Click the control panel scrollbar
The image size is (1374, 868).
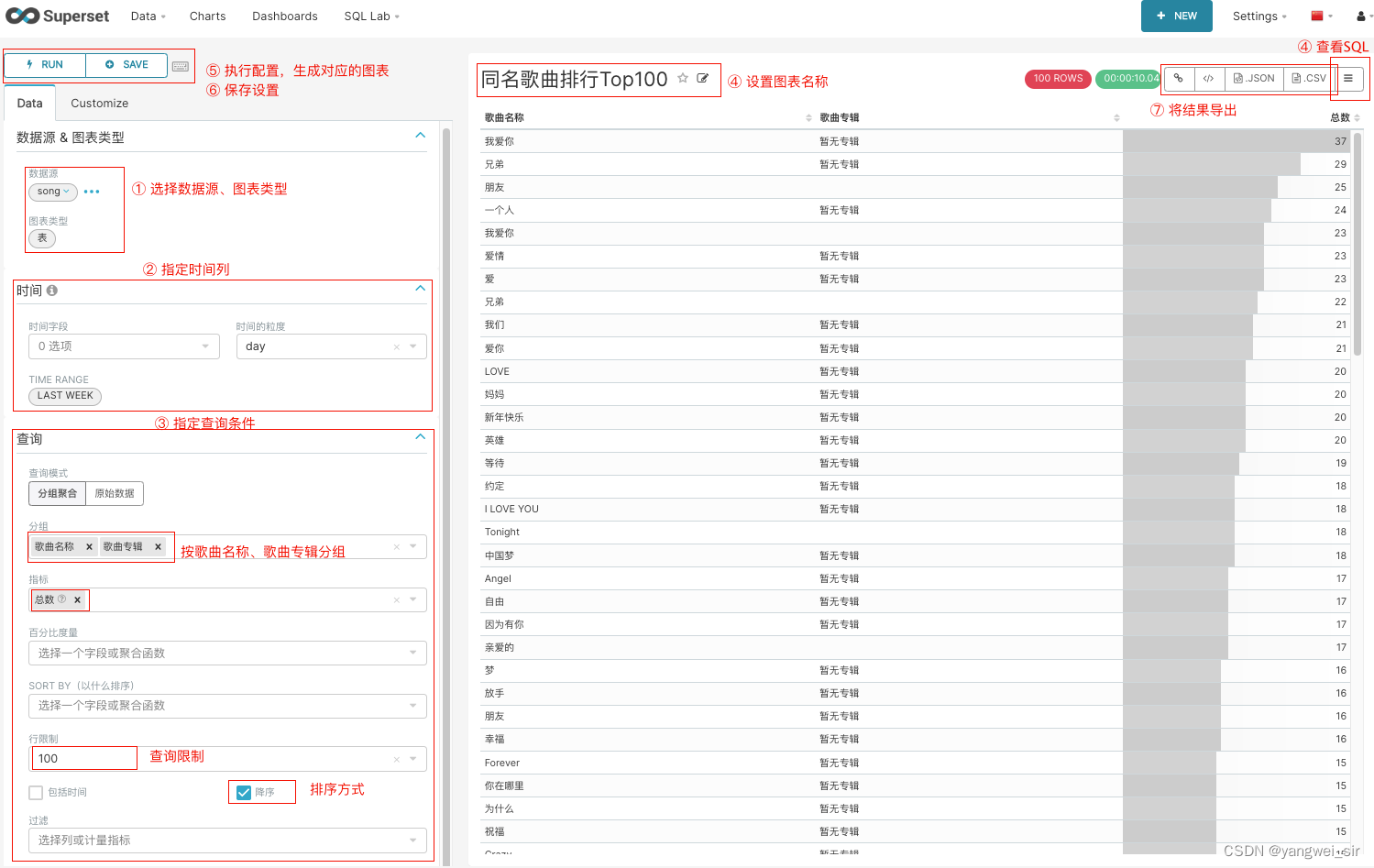446,495
